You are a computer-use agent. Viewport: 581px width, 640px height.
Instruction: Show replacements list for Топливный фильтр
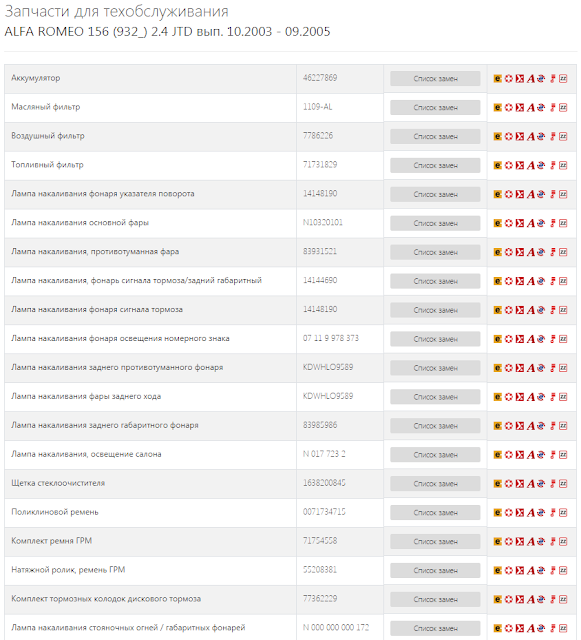coord(435,165)
